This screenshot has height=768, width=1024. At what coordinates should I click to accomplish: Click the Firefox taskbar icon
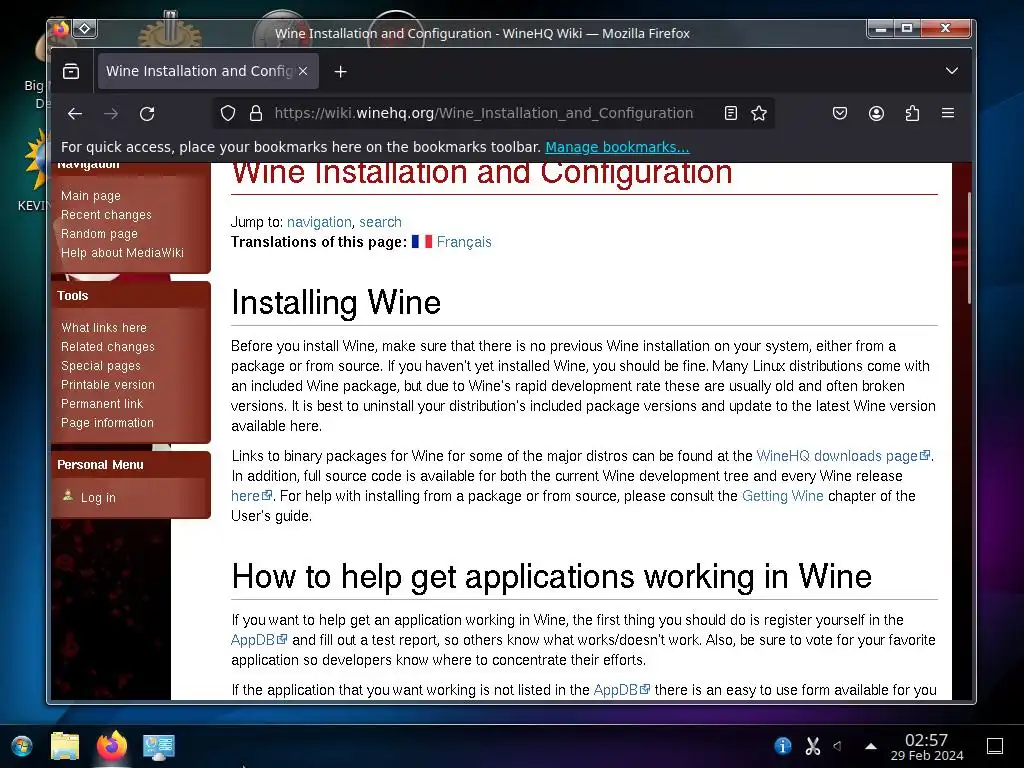tap(112, 746)
